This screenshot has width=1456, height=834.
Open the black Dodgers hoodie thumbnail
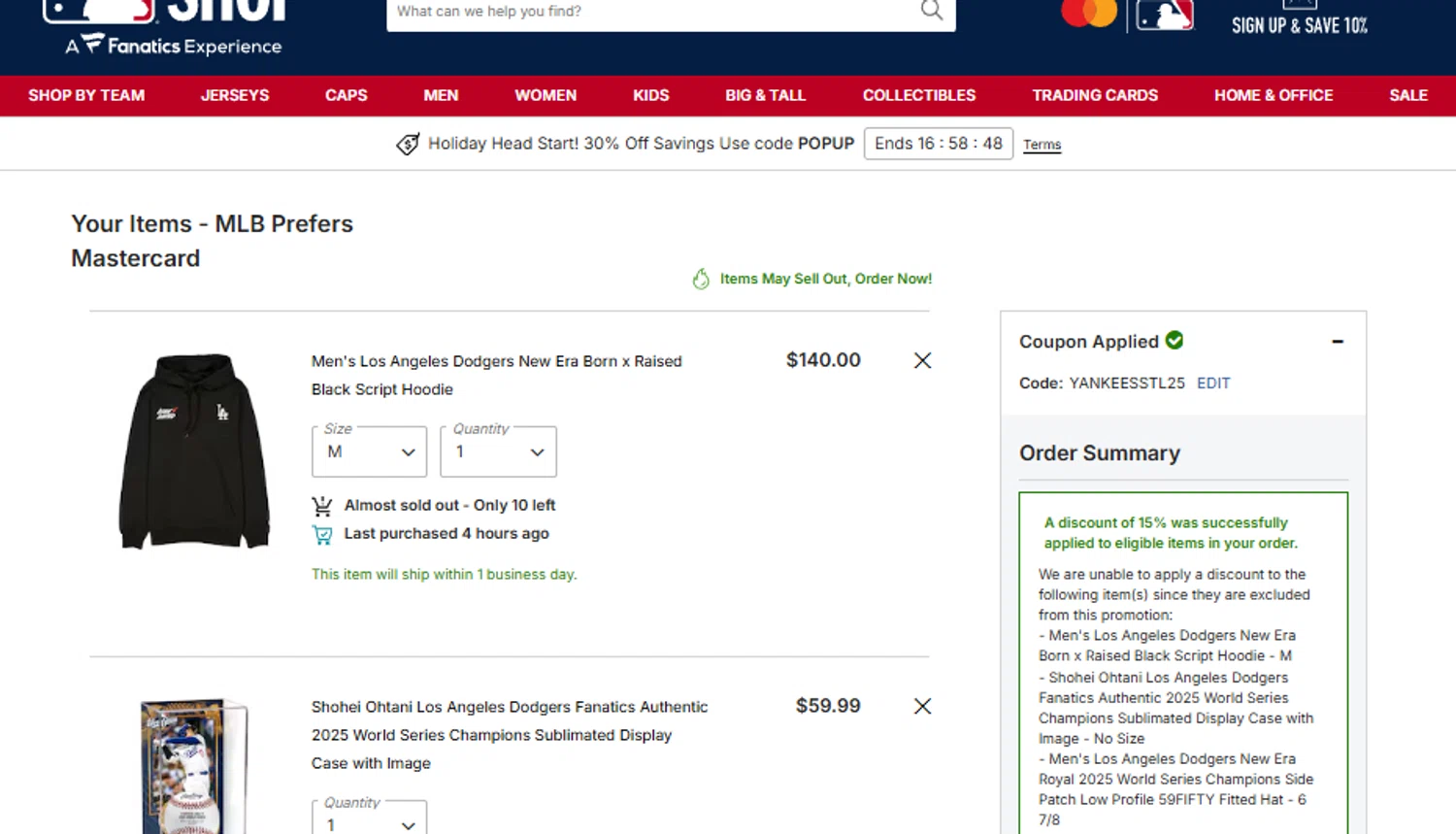[x=194, y=451]
